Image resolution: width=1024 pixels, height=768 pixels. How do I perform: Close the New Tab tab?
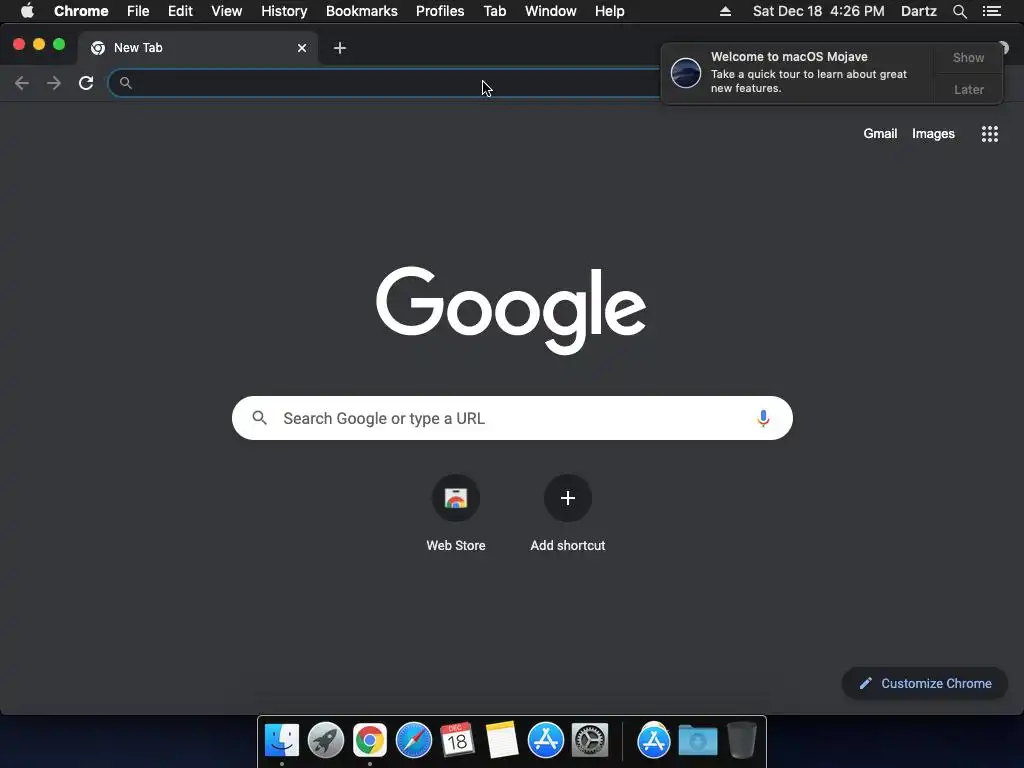point(302,48)
